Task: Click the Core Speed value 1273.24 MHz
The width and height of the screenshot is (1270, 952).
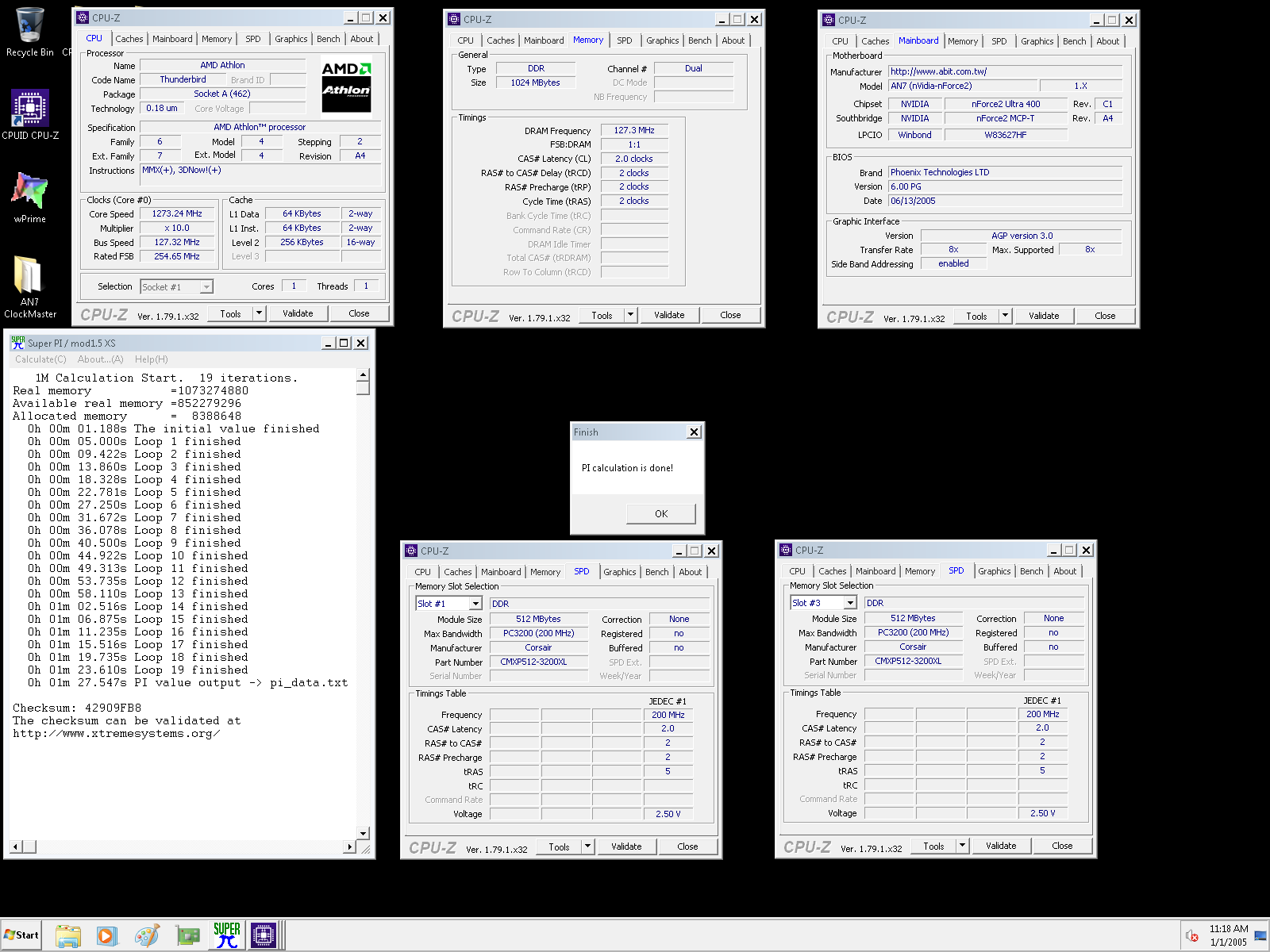Action: tap(177, 214)
